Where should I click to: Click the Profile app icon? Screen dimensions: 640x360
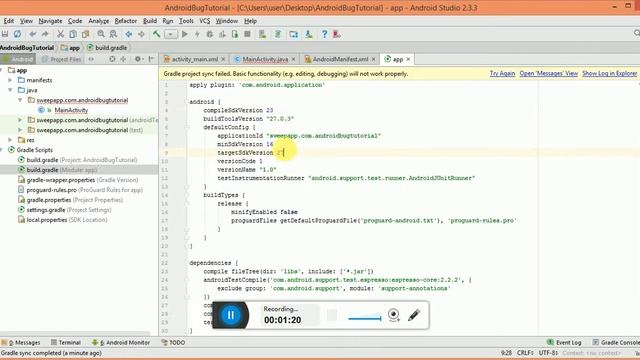tap(222, 34)
